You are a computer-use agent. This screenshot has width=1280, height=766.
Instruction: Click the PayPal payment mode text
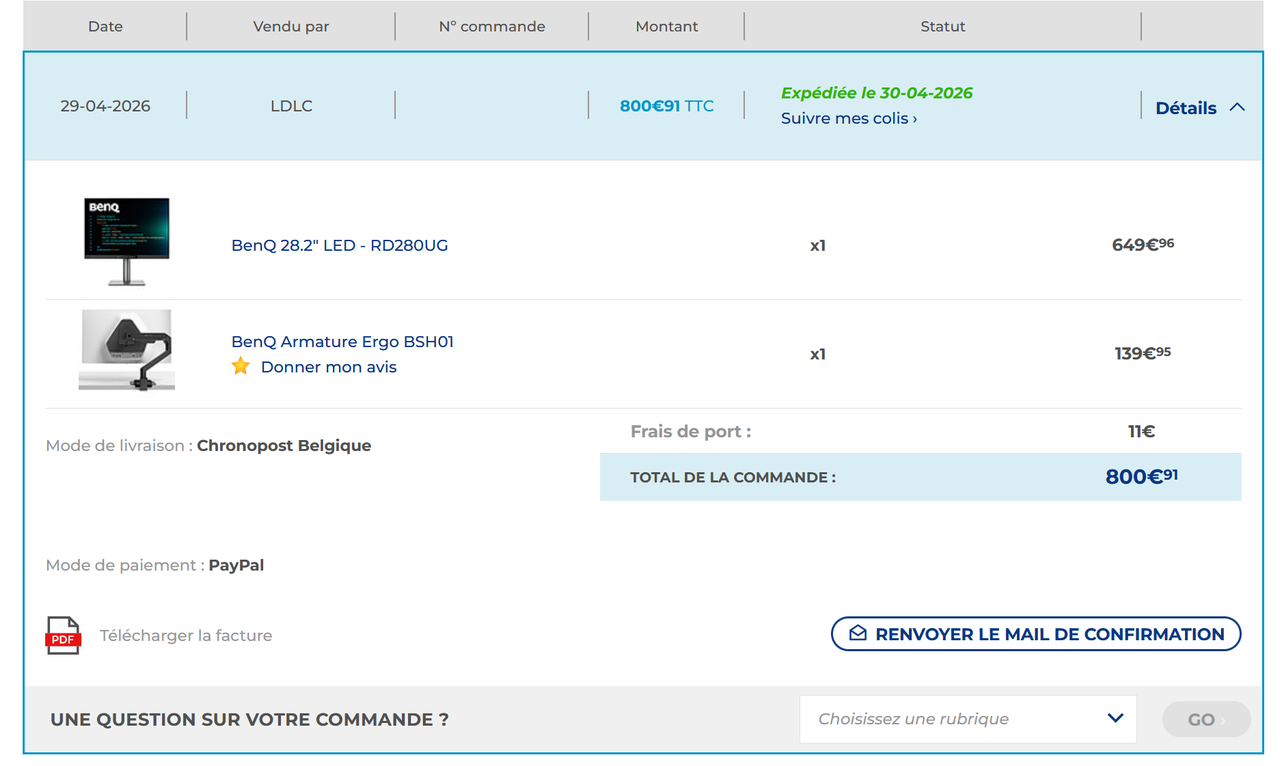tap(237, 566)
